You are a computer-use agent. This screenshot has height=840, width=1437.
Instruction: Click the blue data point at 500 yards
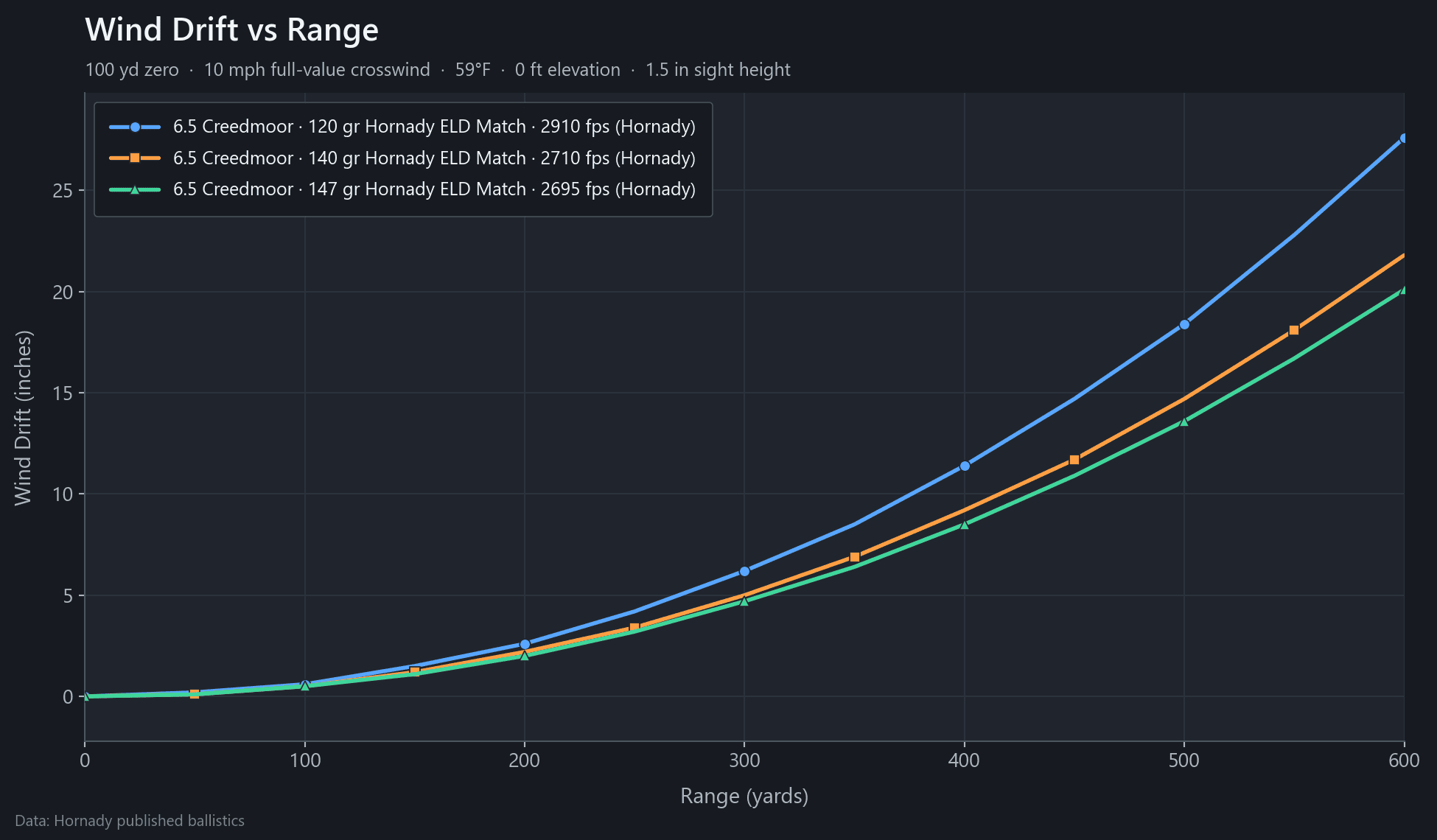click(x=1184, y=324)
